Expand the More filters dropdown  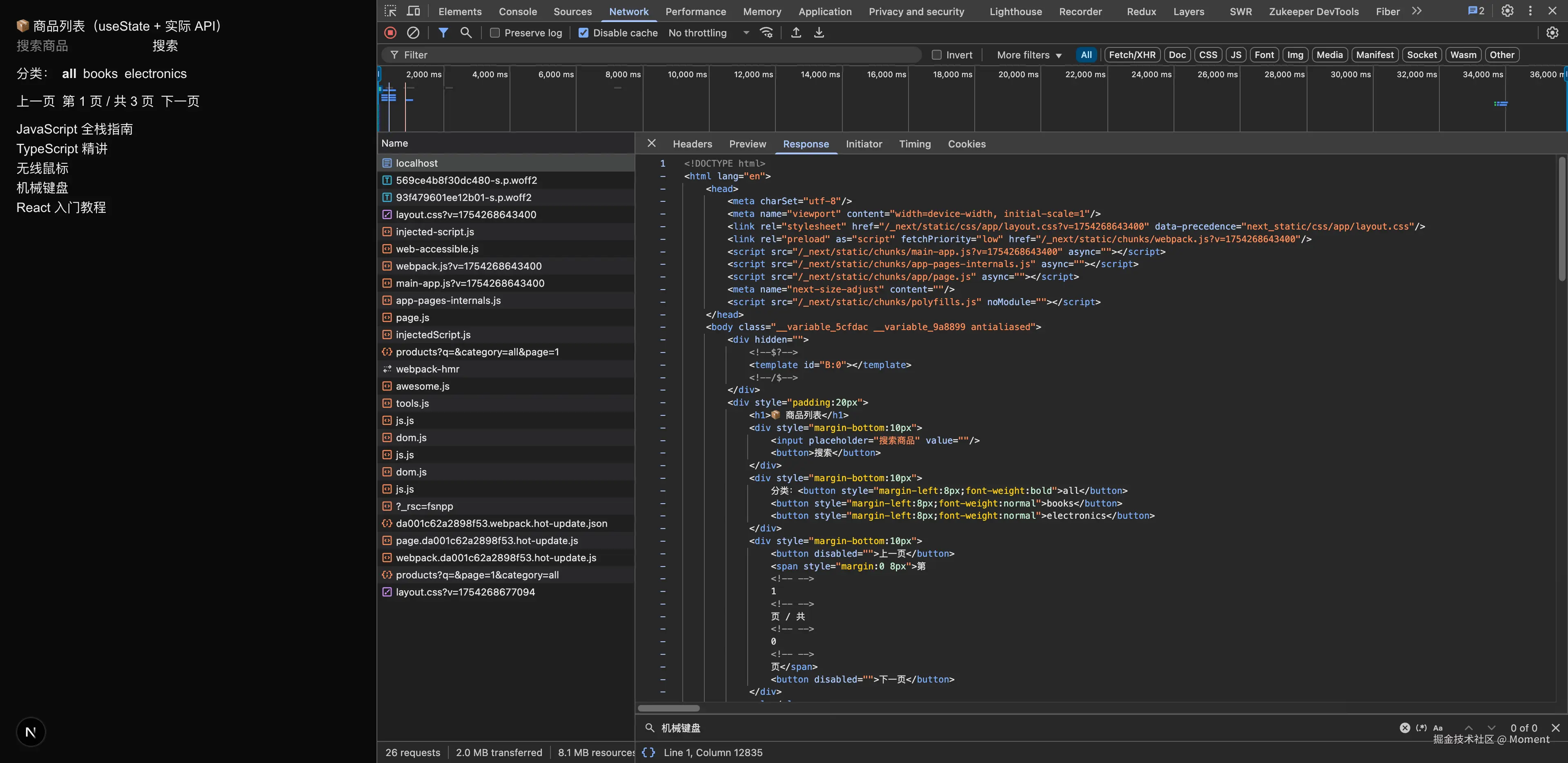click(1029, 55)
